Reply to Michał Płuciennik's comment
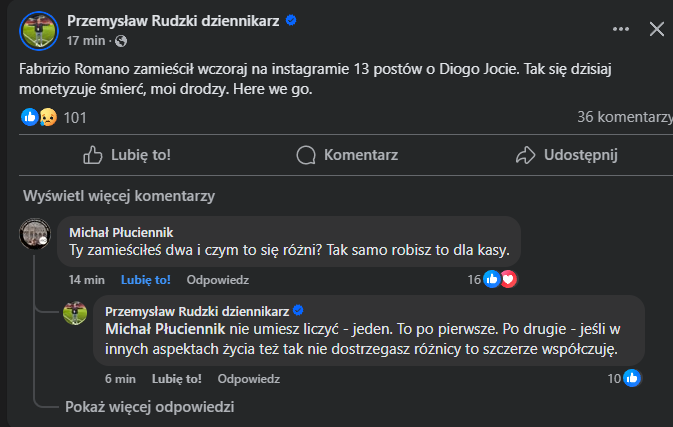 tap(218, 280)
